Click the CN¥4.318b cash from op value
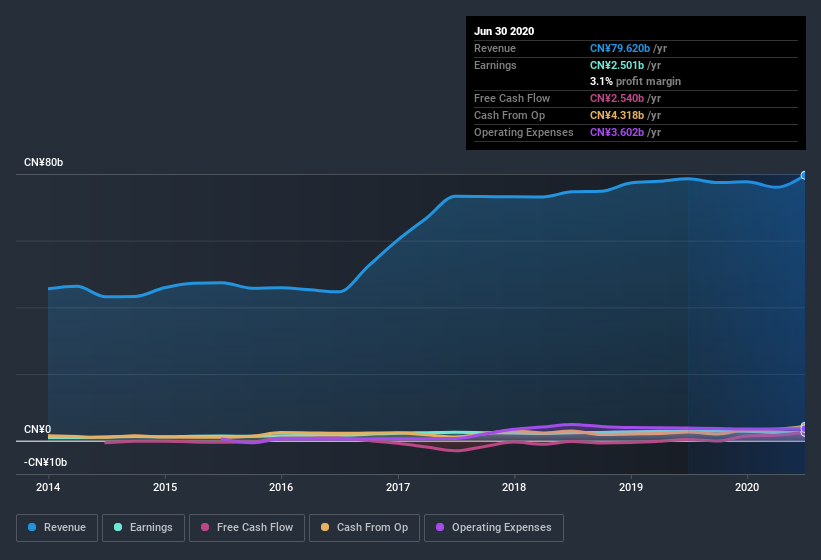 tap(617, 116)
